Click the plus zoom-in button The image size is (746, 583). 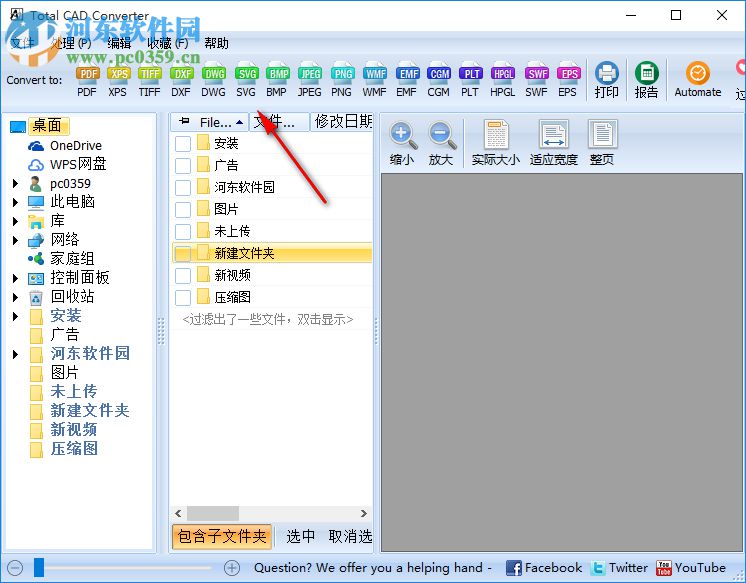point(232,568)
